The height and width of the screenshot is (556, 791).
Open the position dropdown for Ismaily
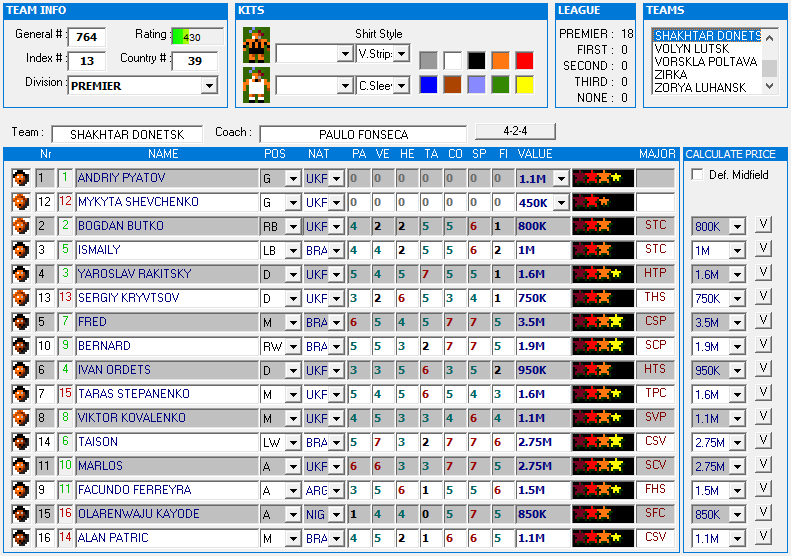point(293,250)
